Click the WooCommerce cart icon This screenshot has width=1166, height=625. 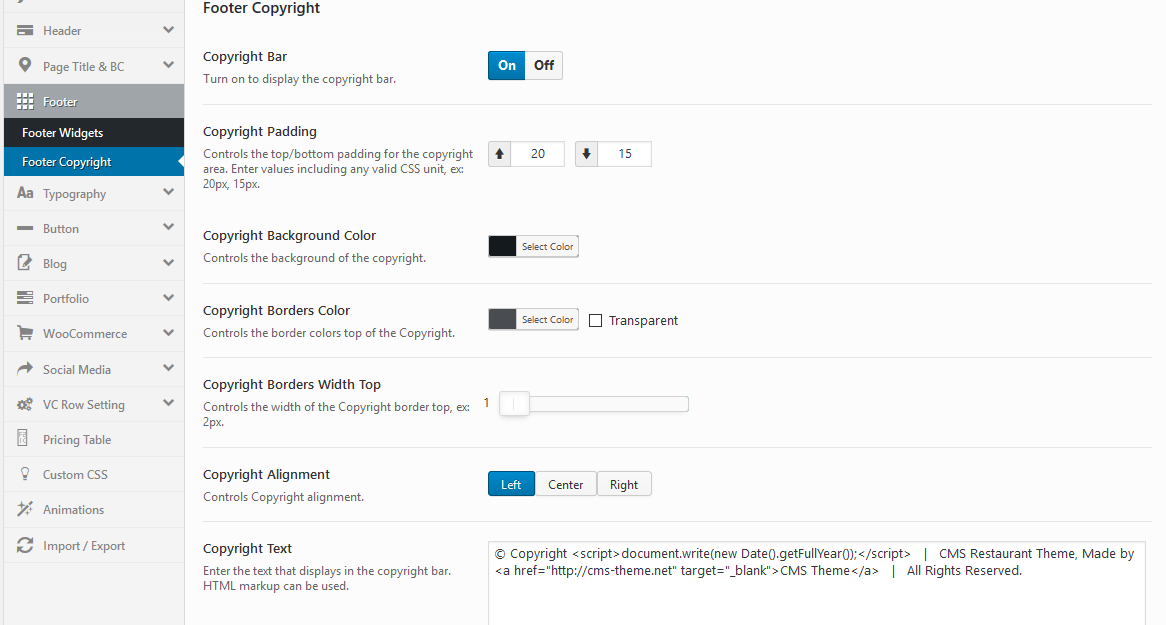(25, 334)
